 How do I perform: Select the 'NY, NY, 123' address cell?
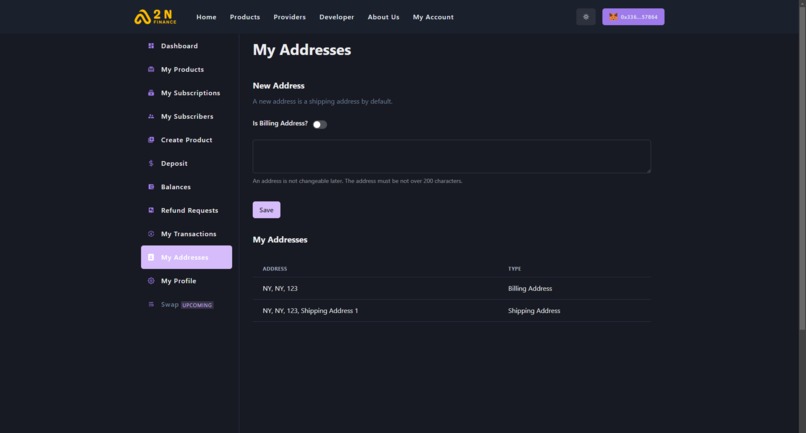(x=280, y=288)
